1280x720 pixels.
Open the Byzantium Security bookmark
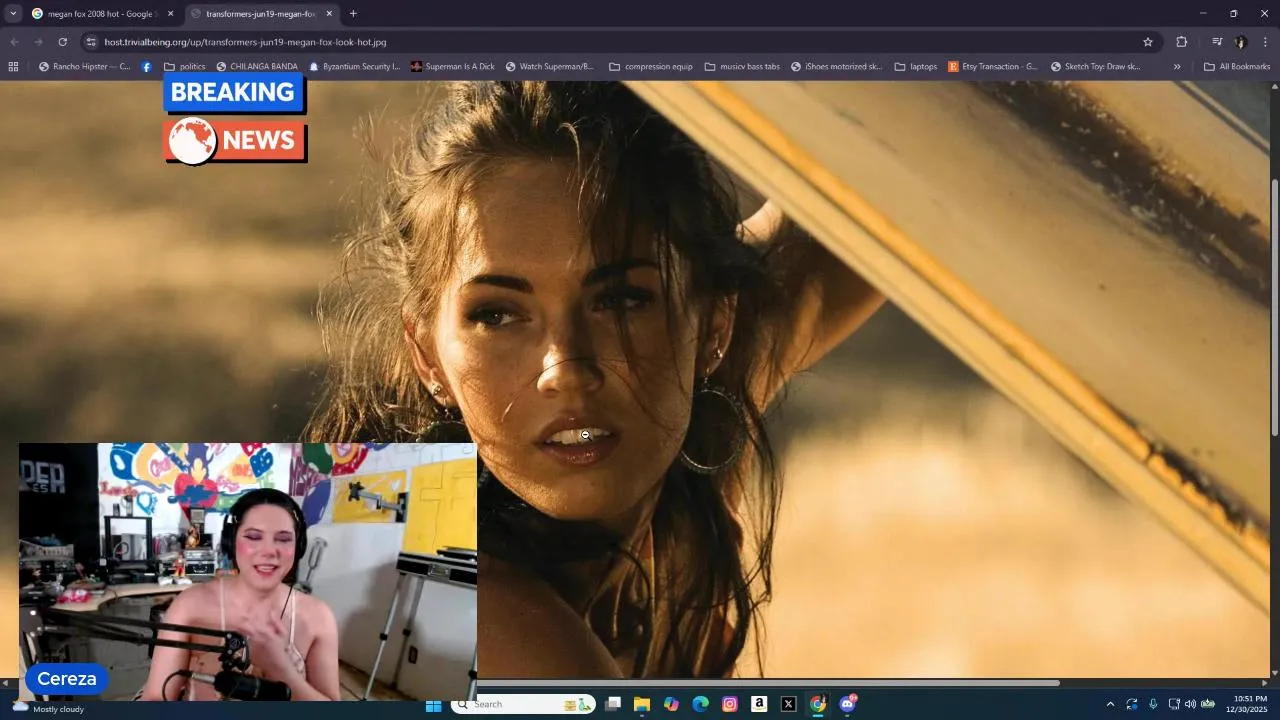(x=354, y=67)
